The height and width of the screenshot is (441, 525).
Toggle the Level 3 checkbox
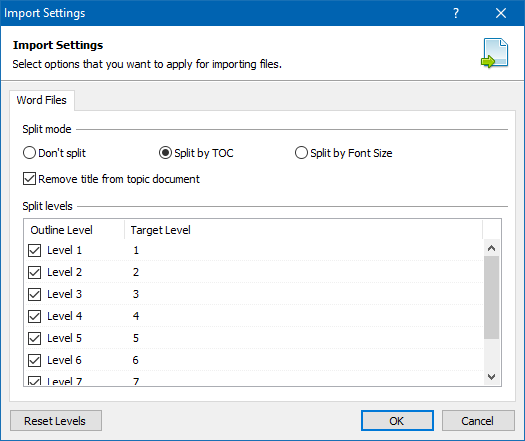point(34,294)
